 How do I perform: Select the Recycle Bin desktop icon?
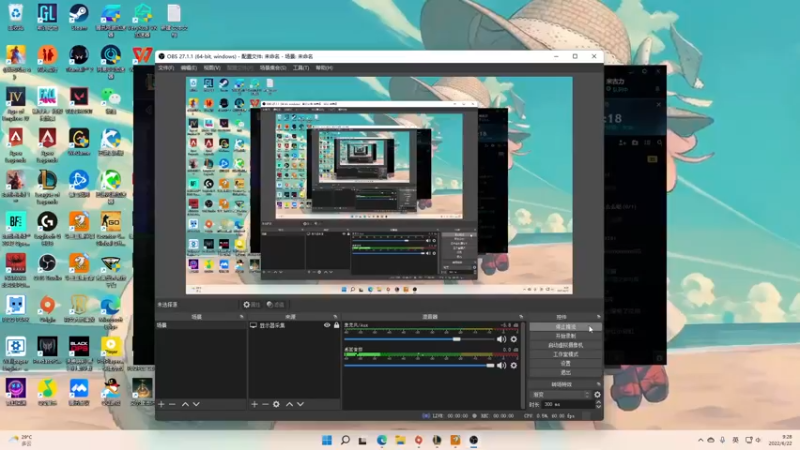point(16,17)
